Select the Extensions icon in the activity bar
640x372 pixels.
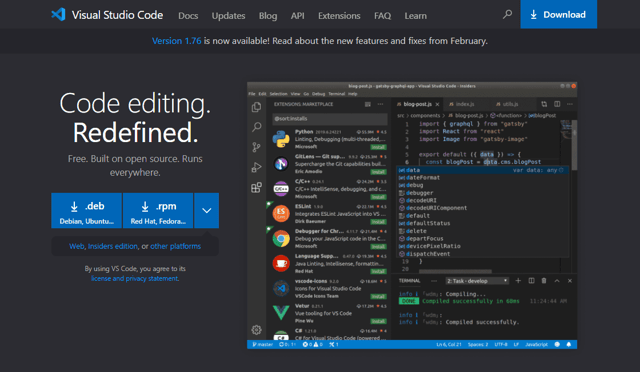[x=256, y=187]
